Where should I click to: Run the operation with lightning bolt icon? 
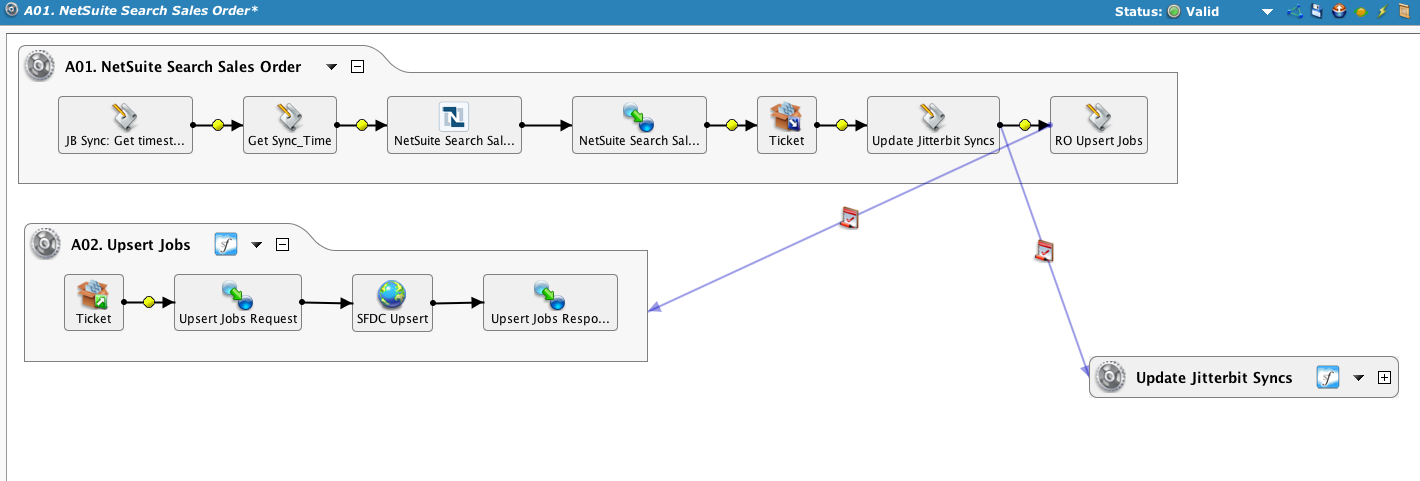pyautogui.click(x=1383, y=12)
